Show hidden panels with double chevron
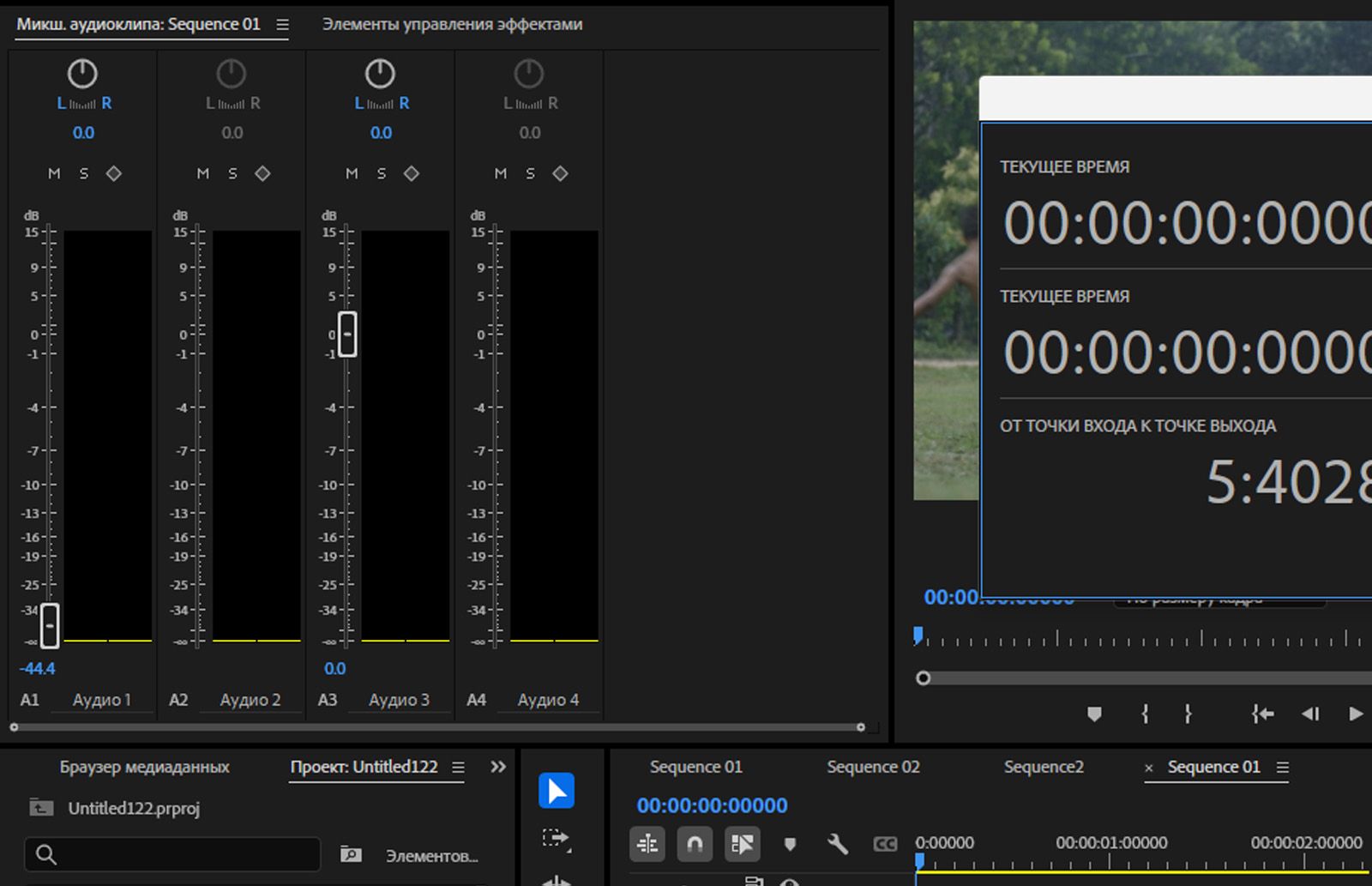The image size is (1372, 886). pyautogui.click(x=498, y=767)
